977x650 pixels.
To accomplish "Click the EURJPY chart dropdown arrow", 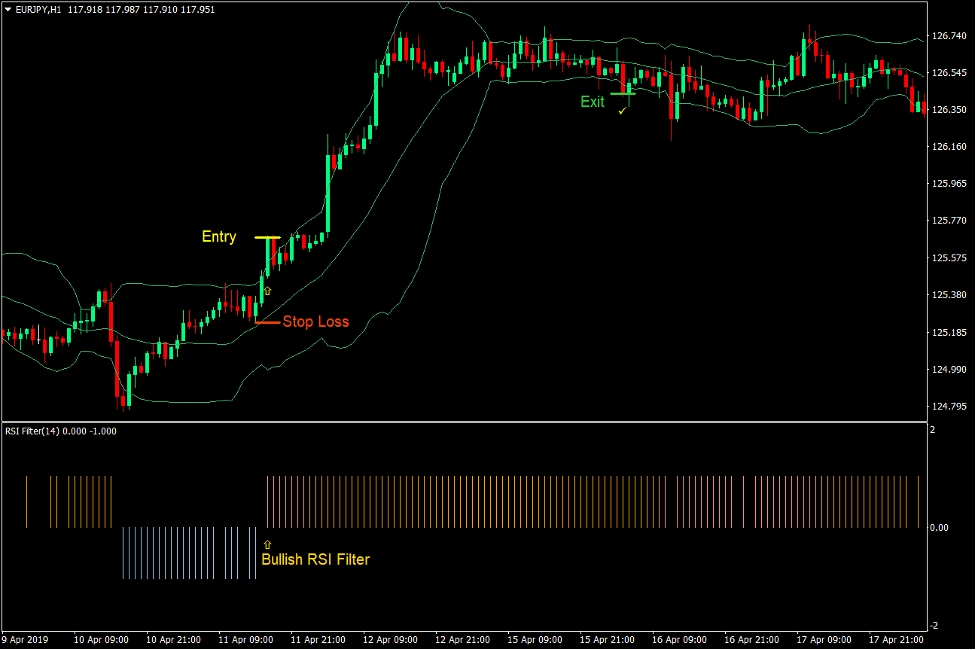I will click(x=8, y=9).
